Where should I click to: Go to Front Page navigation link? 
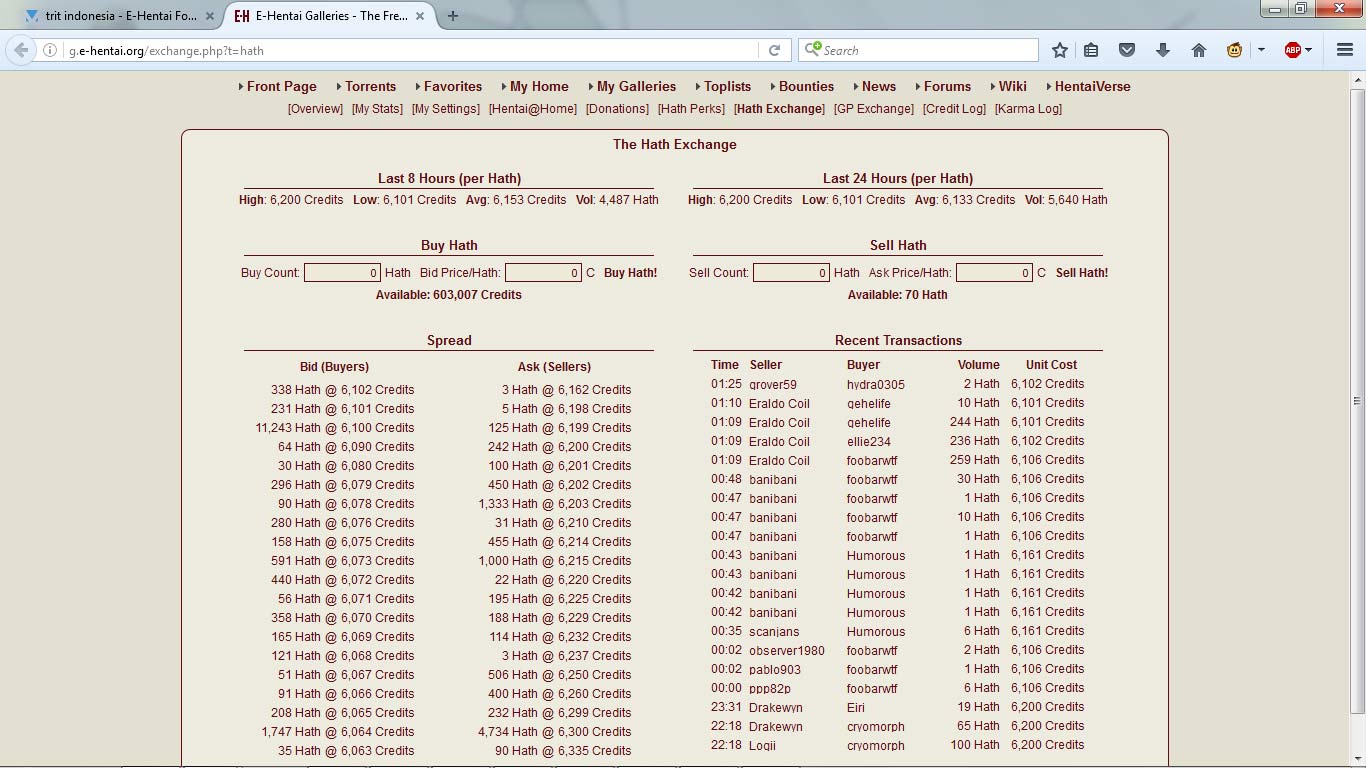coord(281,87)
